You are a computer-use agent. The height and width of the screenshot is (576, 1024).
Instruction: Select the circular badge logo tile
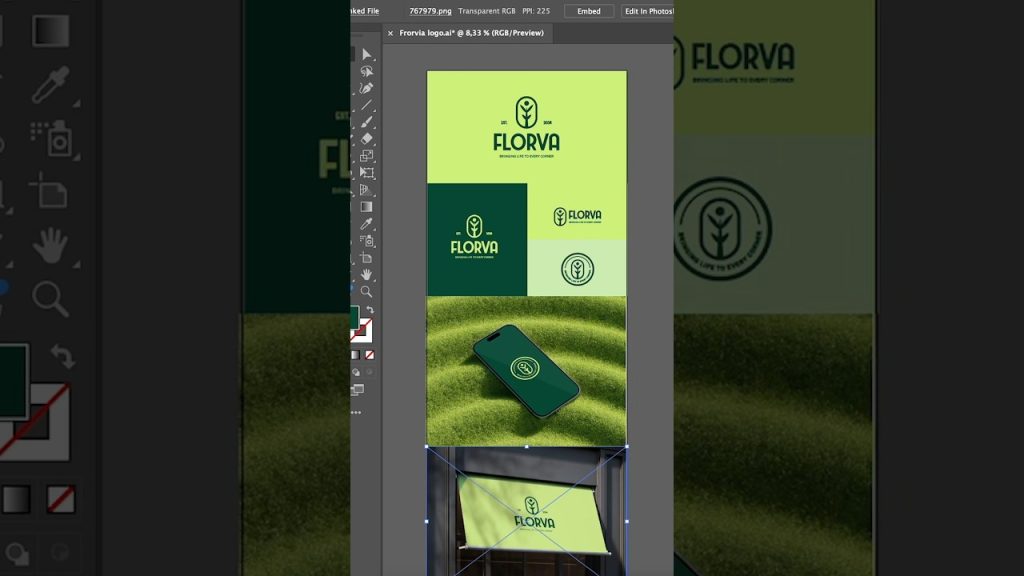(577, 268)
